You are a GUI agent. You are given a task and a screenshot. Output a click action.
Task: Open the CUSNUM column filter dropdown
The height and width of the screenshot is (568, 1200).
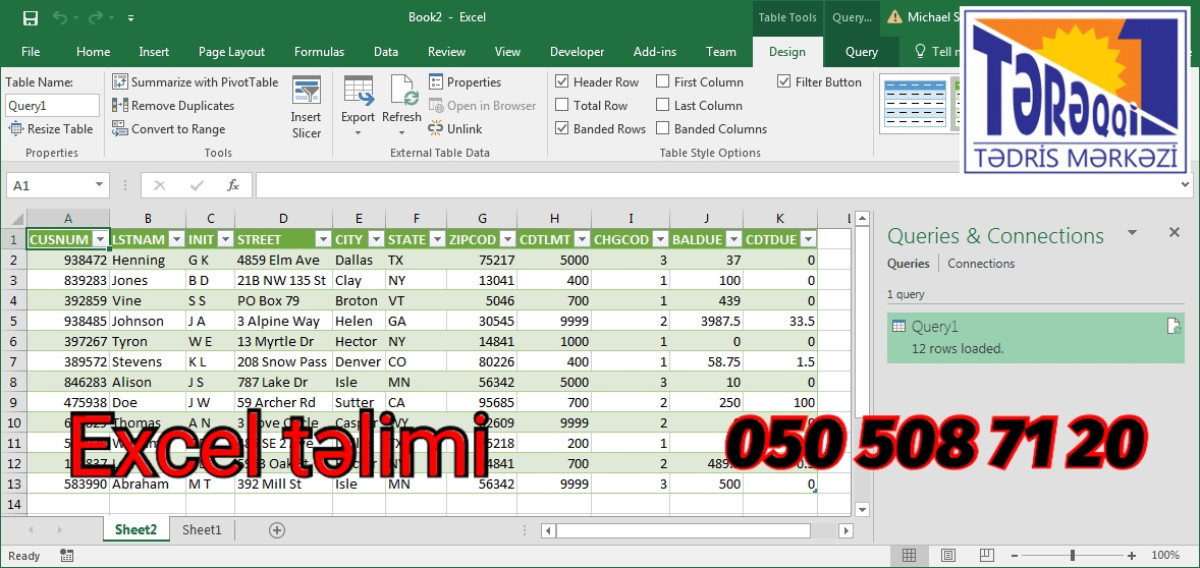pyautogui.click(x=99, y=240)
